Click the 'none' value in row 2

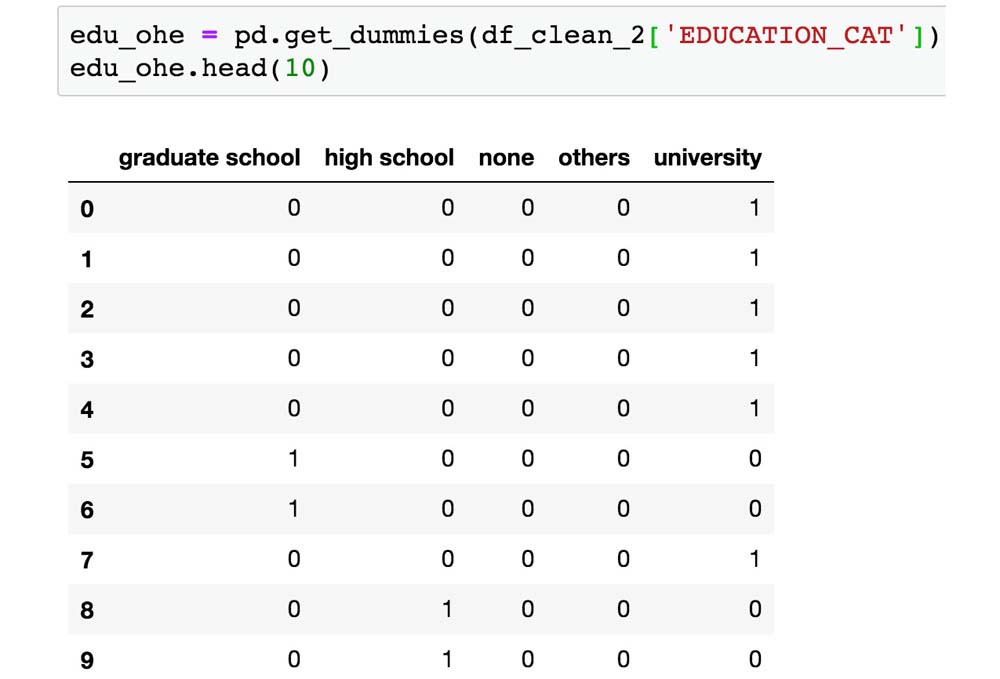pos(527,308)
